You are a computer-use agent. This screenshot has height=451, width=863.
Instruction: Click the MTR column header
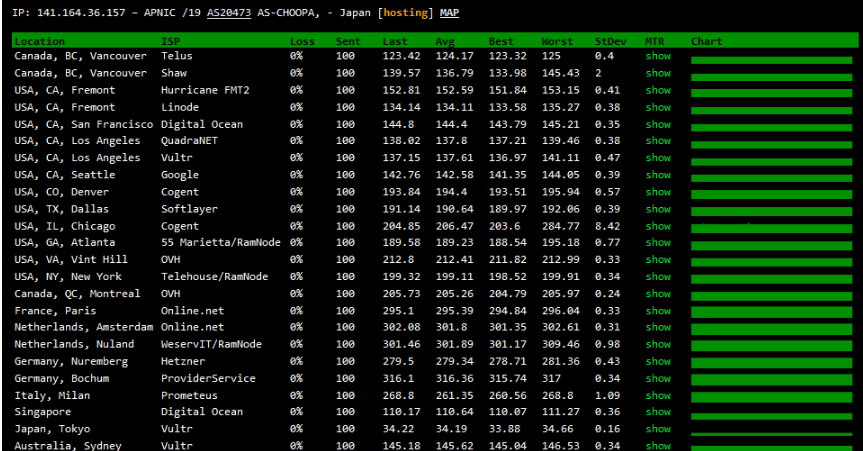655,41
